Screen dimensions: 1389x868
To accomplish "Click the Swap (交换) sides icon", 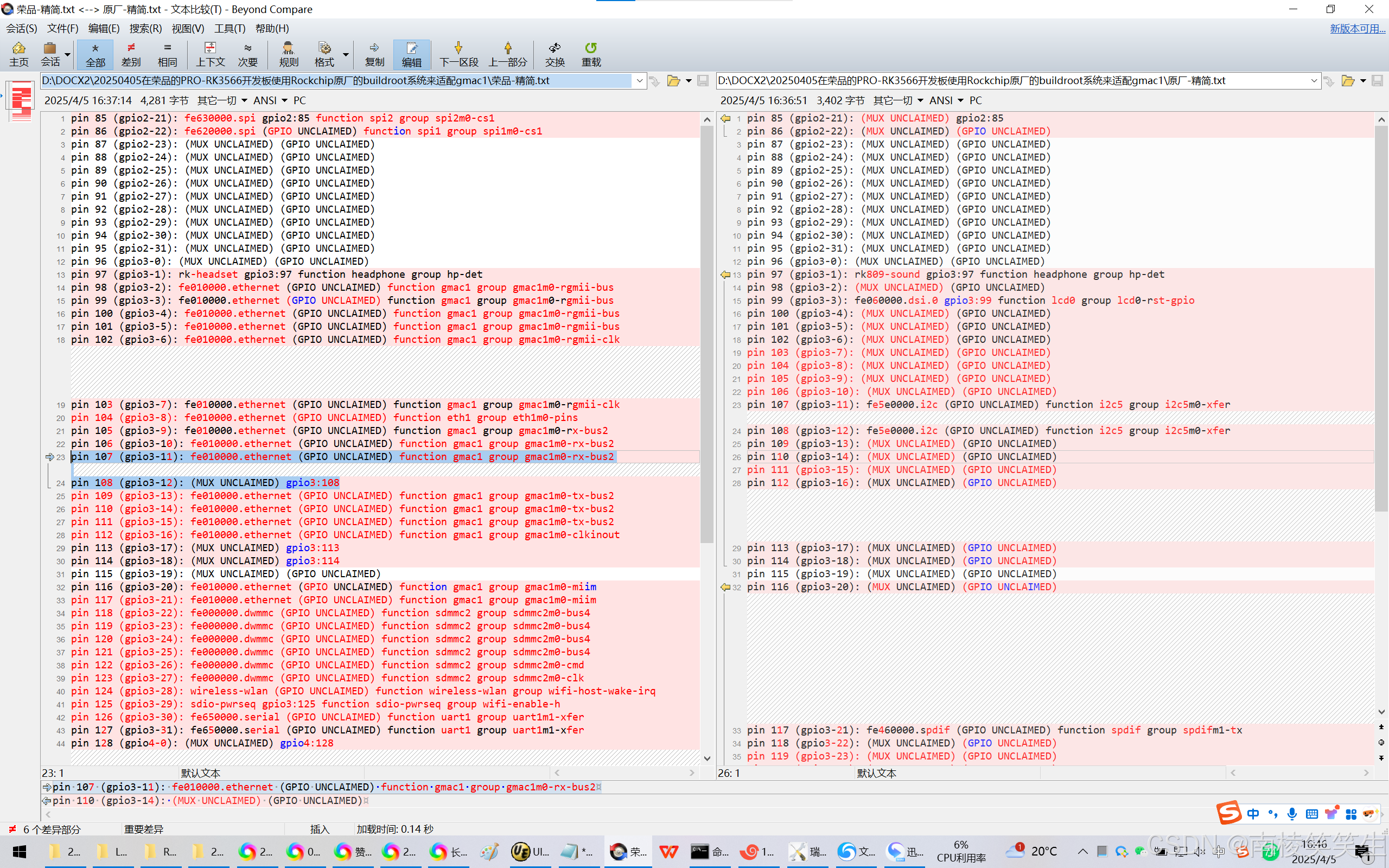I will pos(555,54).
